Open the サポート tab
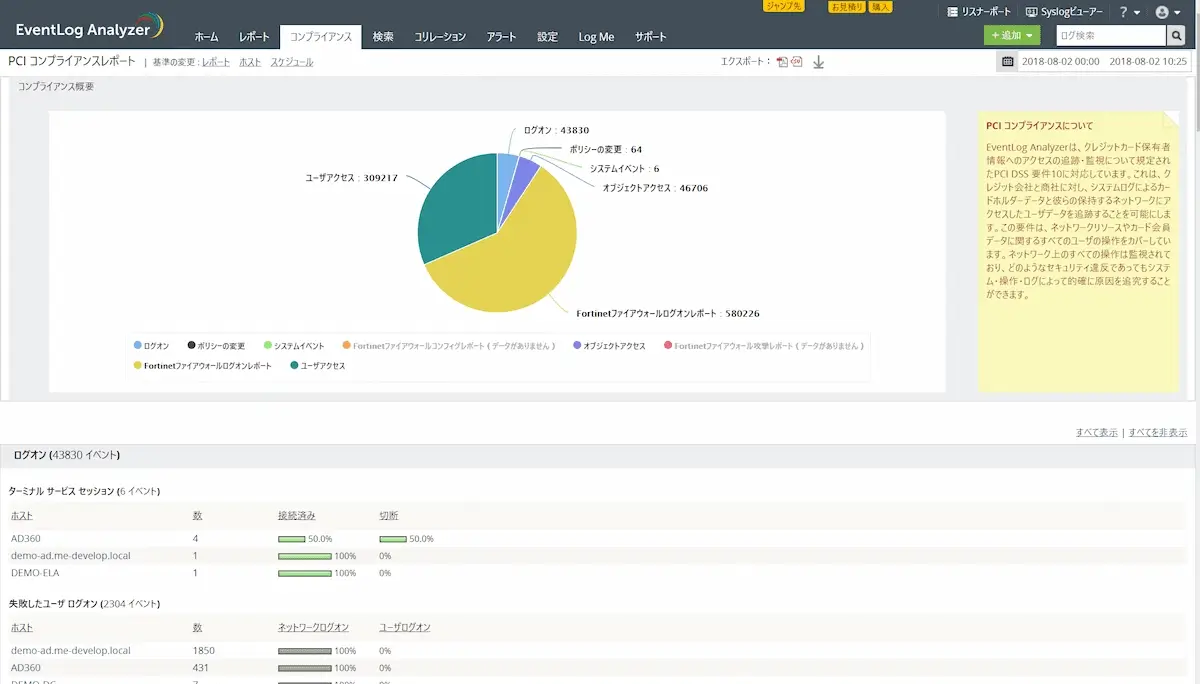1200x684 pixels. [650, 37]
